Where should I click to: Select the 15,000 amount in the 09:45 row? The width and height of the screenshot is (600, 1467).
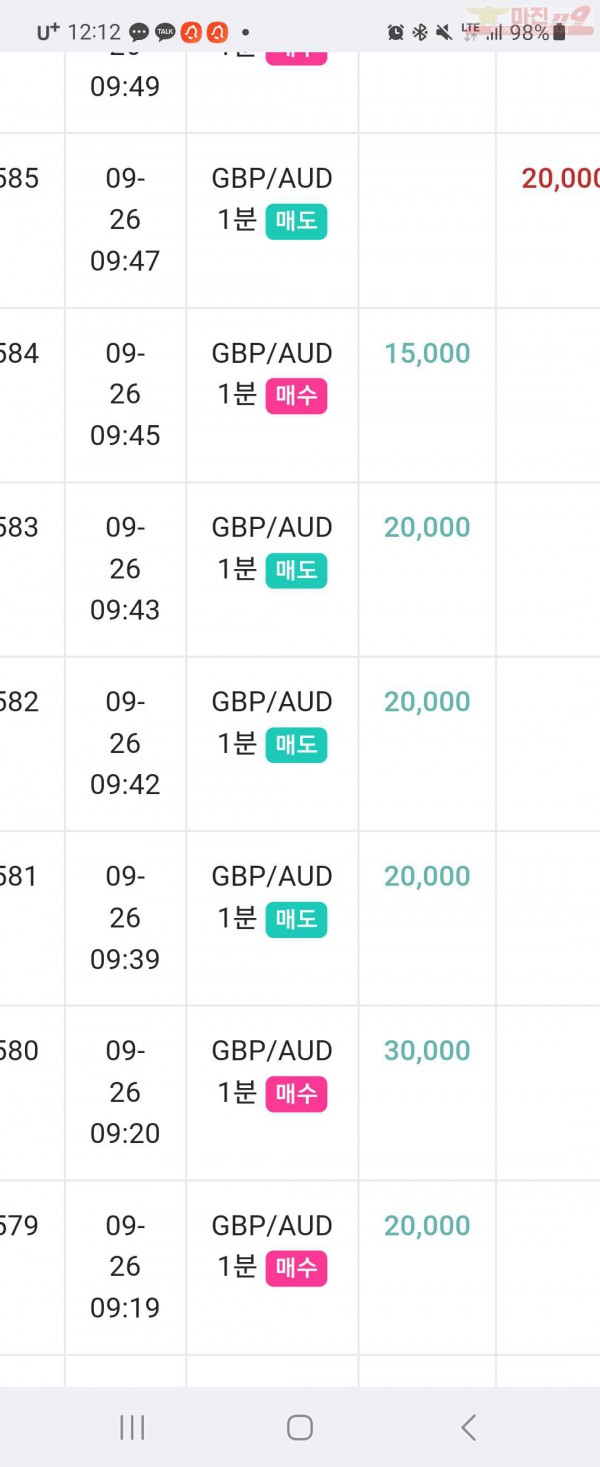[x=427, y=353]
